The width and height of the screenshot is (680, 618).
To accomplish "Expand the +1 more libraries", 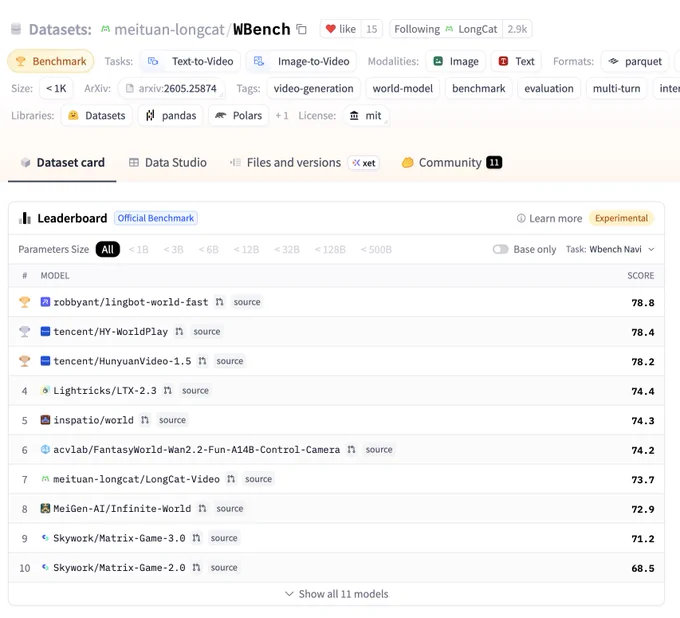I will tap(282, 115).
